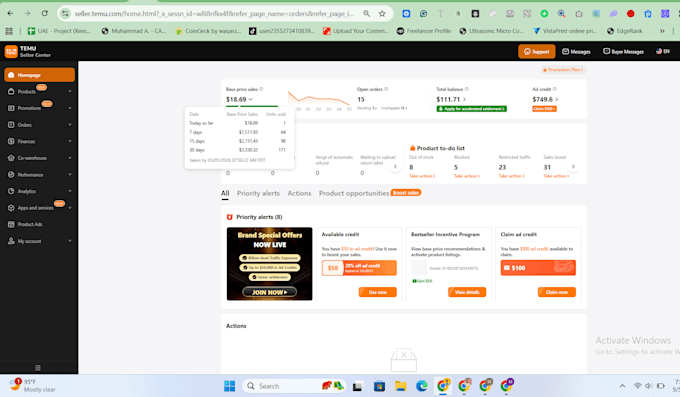This screenshot has width=680, height=397.
Task: Click the orange Support button
Action: click(536, 52)
